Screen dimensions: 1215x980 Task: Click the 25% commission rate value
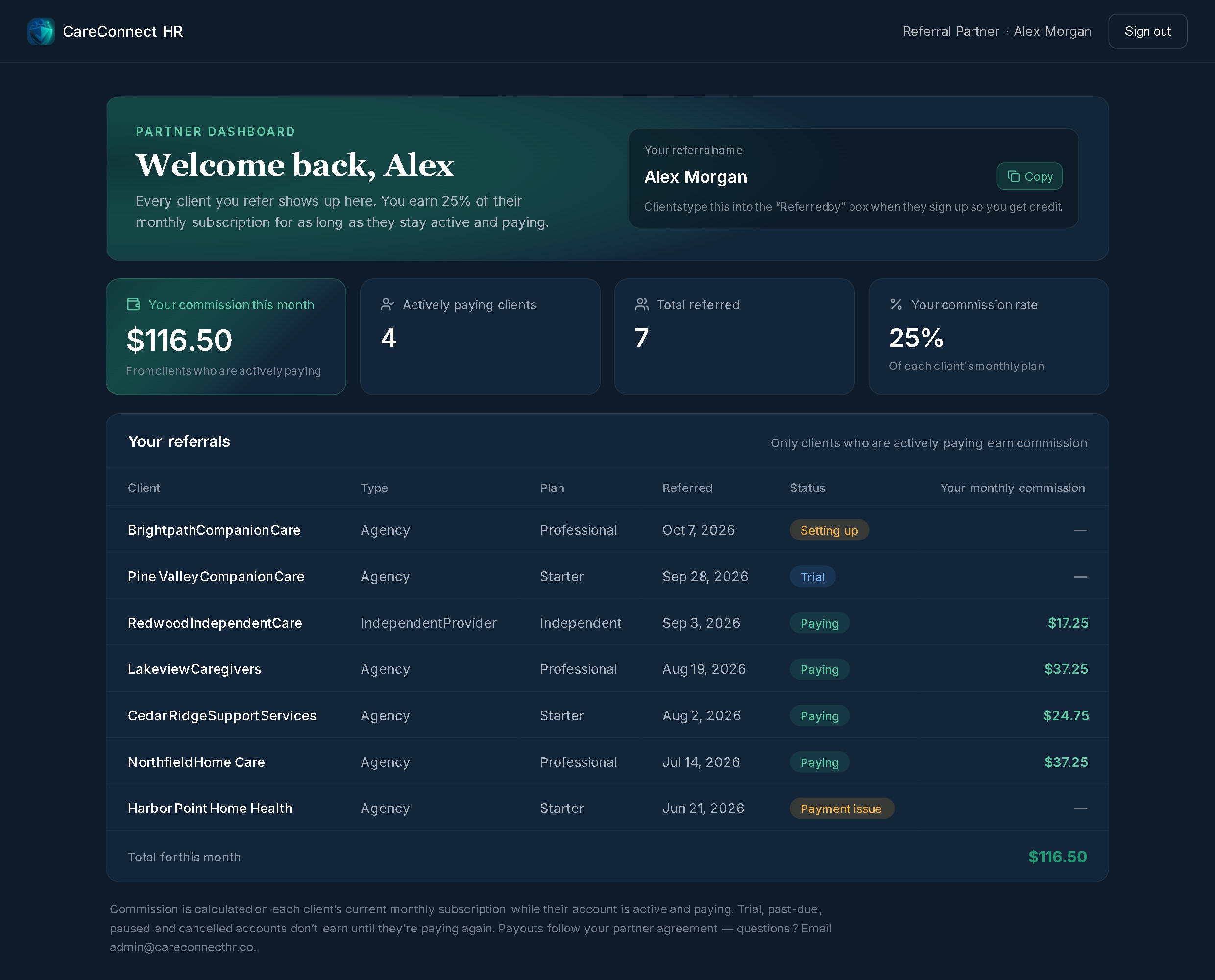(915, 338)
